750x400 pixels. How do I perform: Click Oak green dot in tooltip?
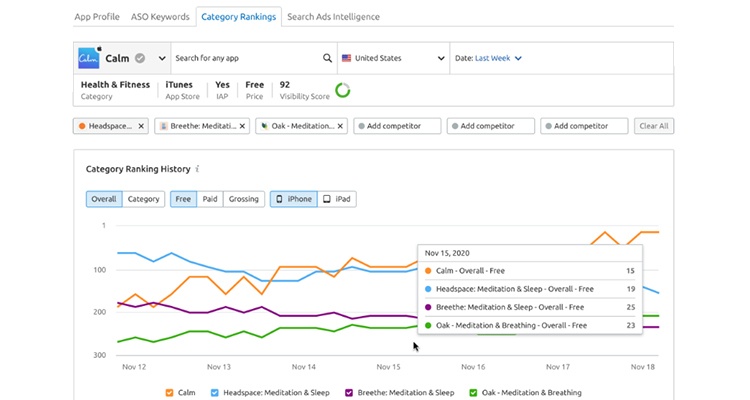point(428,325)
